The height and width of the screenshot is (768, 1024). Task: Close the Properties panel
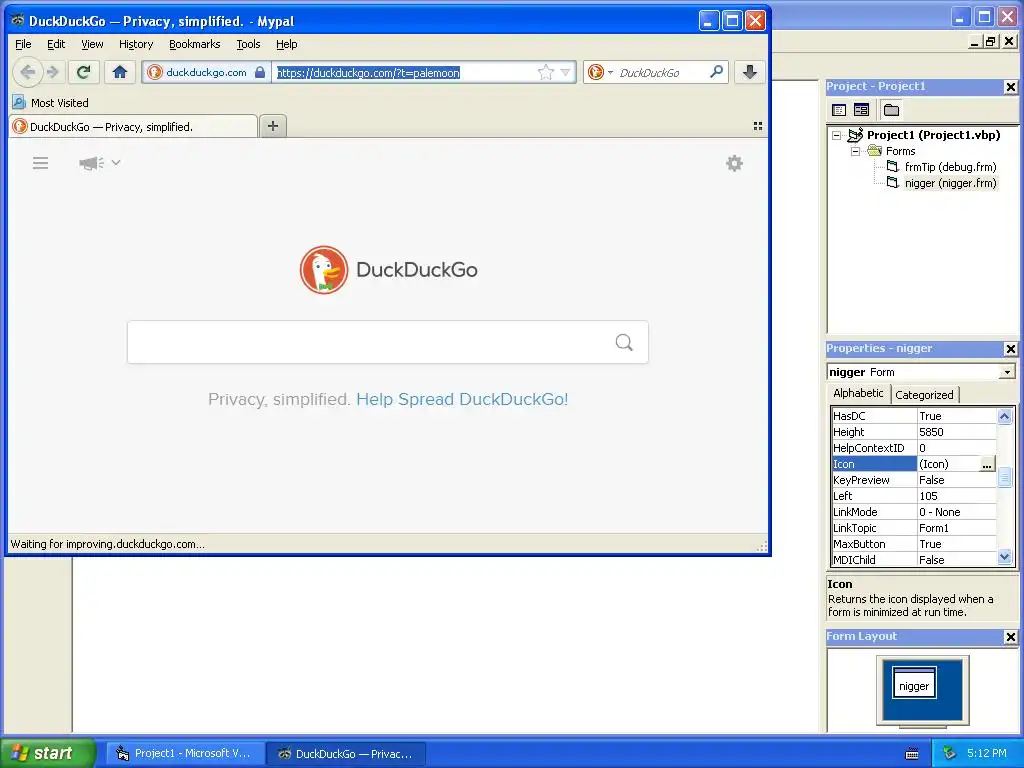[1010, 349]
